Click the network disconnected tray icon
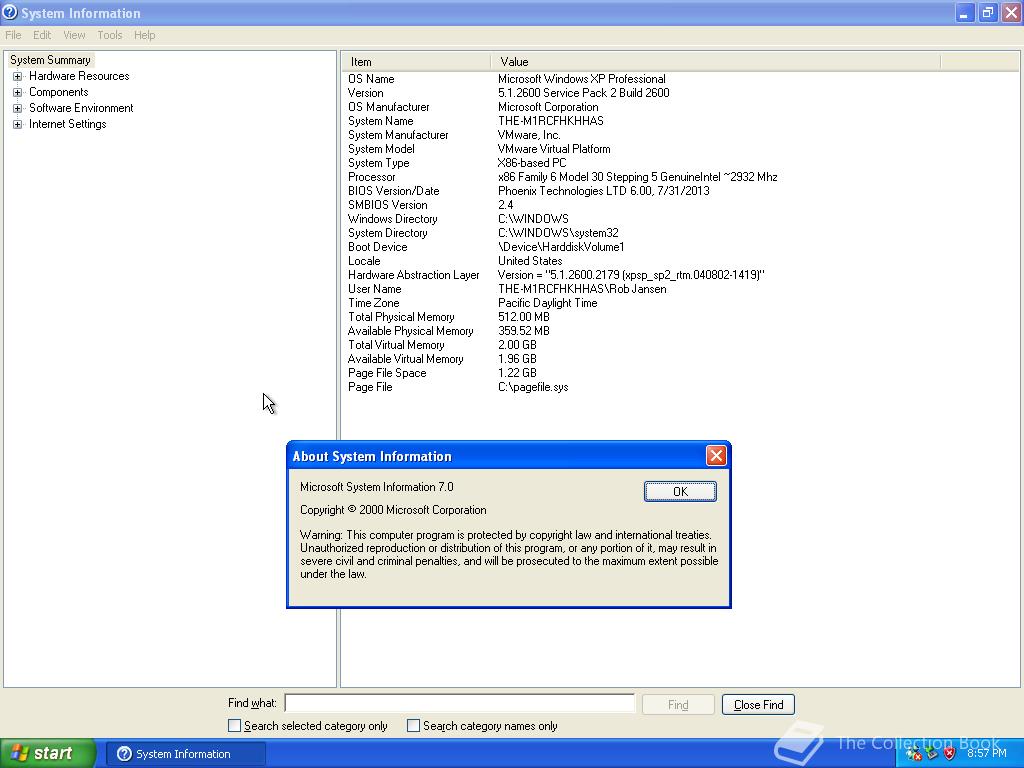This screenshot has height=768, width=1024. coord(914,754)
